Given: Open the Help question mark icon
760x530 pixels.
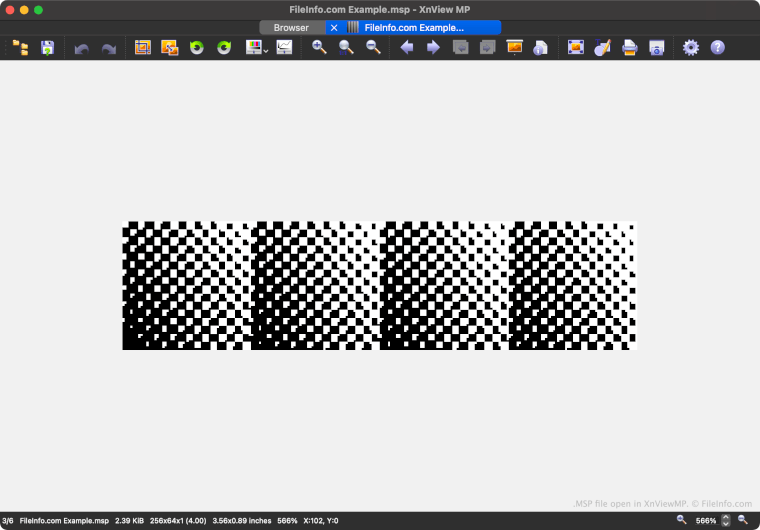Looking at the screenshot, I should 717,48.
